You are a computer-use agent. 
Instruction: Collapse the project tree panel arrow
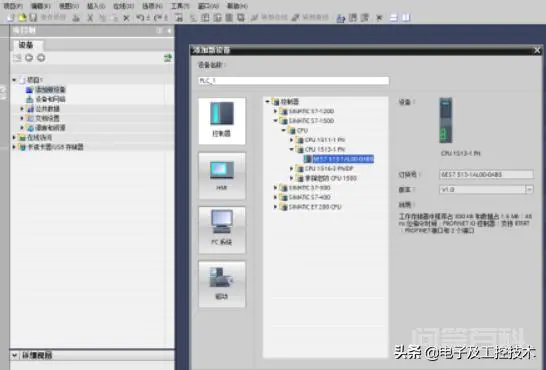169,31
